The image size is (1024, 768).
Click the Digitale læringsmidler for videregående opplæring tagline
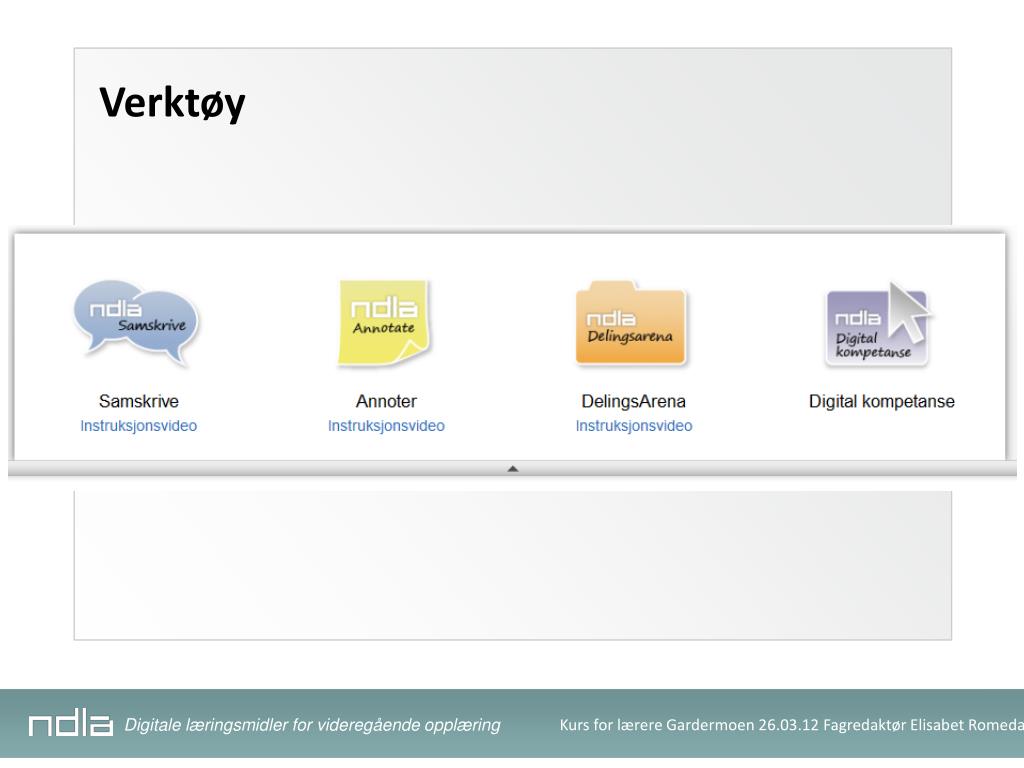coord(312,725)
